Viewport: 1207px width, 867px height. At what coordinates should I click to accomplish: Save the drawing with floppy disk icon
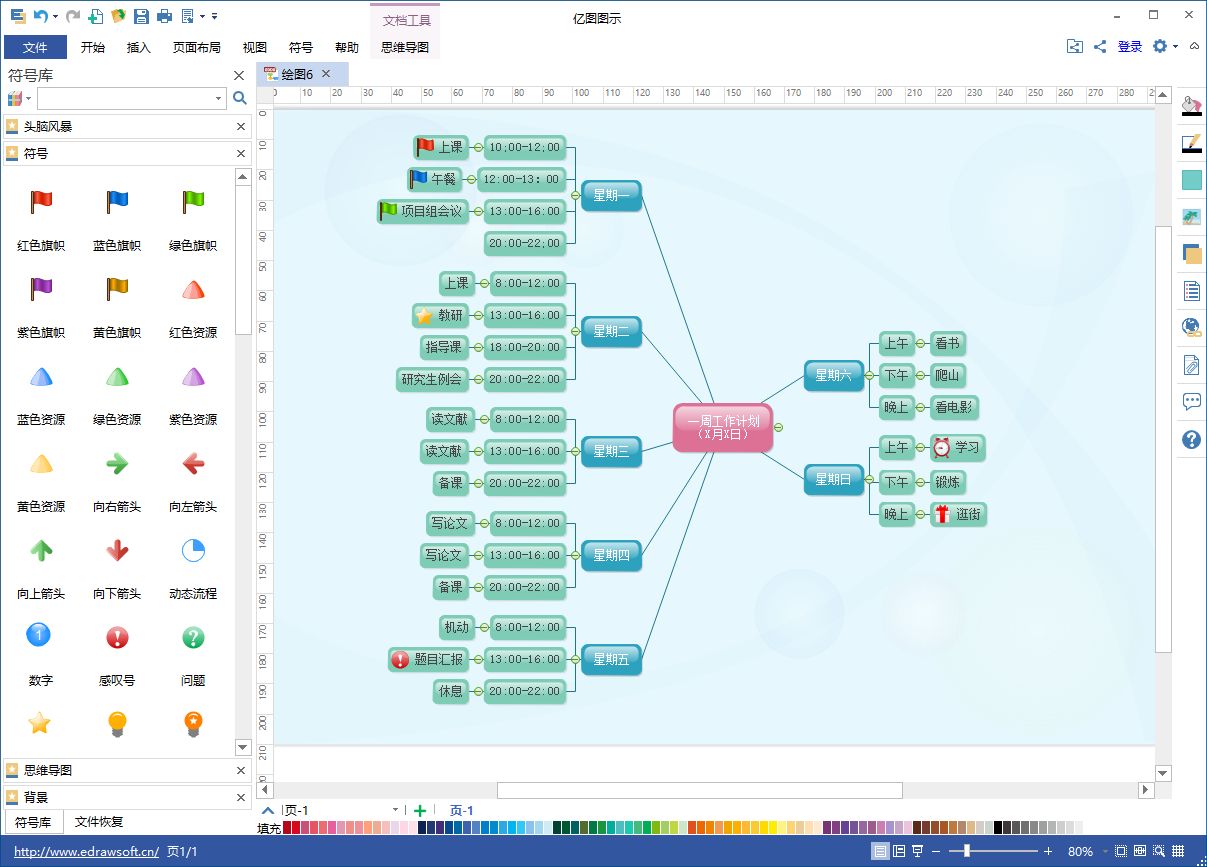[x=141, y=16]
